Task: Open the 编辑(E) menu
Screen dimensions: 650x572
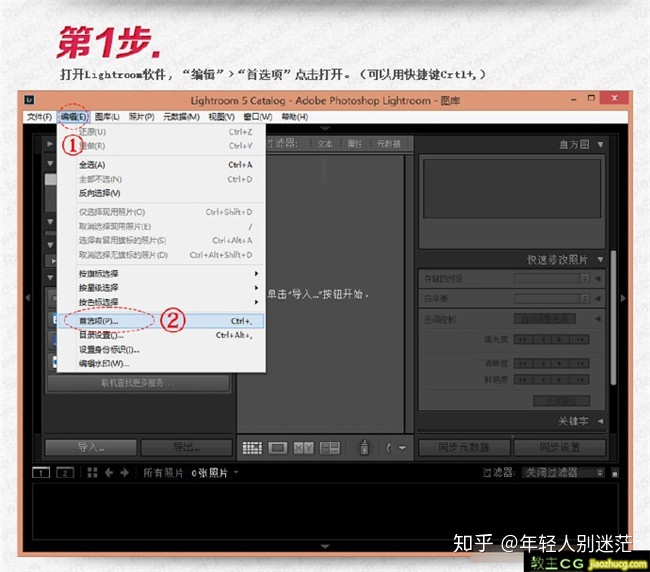Action: 73,117
